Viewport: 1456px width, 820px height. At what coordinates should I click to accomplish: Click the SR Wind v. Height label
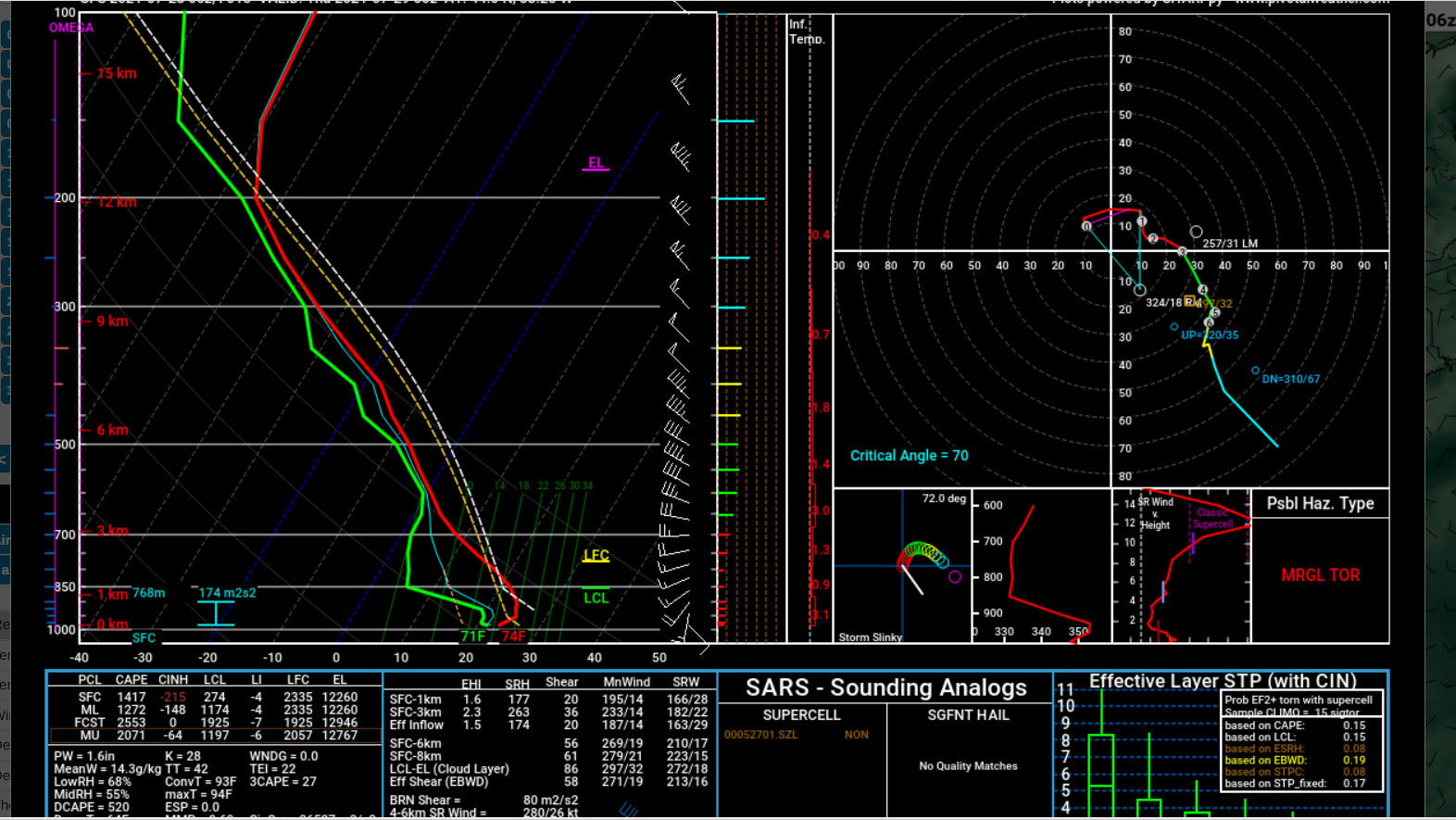1155,513
